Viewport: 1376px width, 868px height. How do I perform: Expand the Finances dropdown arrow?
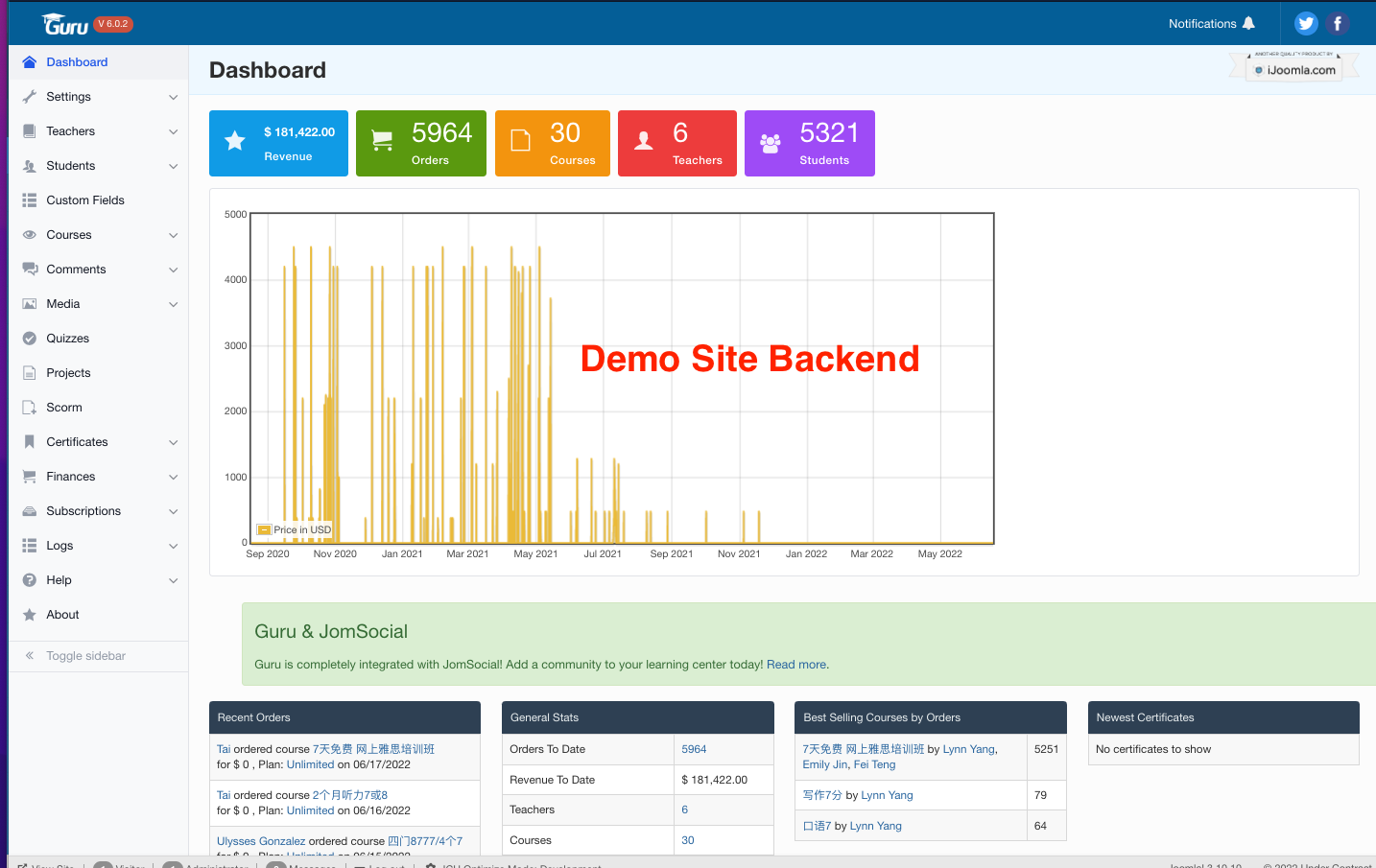tap(174, 477)
